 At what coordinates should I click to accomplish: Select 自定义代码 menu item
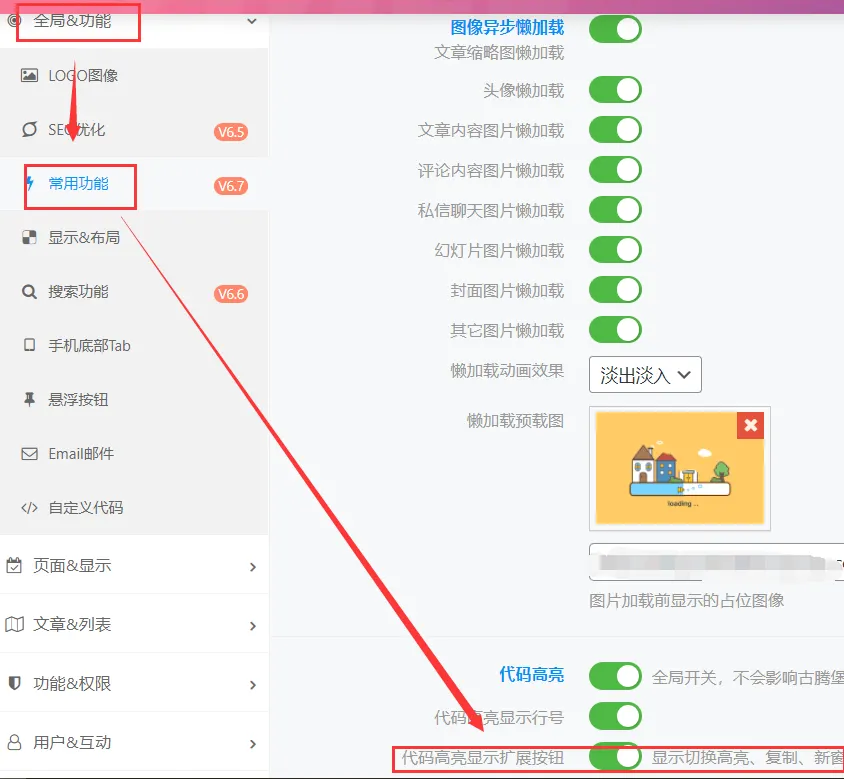(134, 508)
